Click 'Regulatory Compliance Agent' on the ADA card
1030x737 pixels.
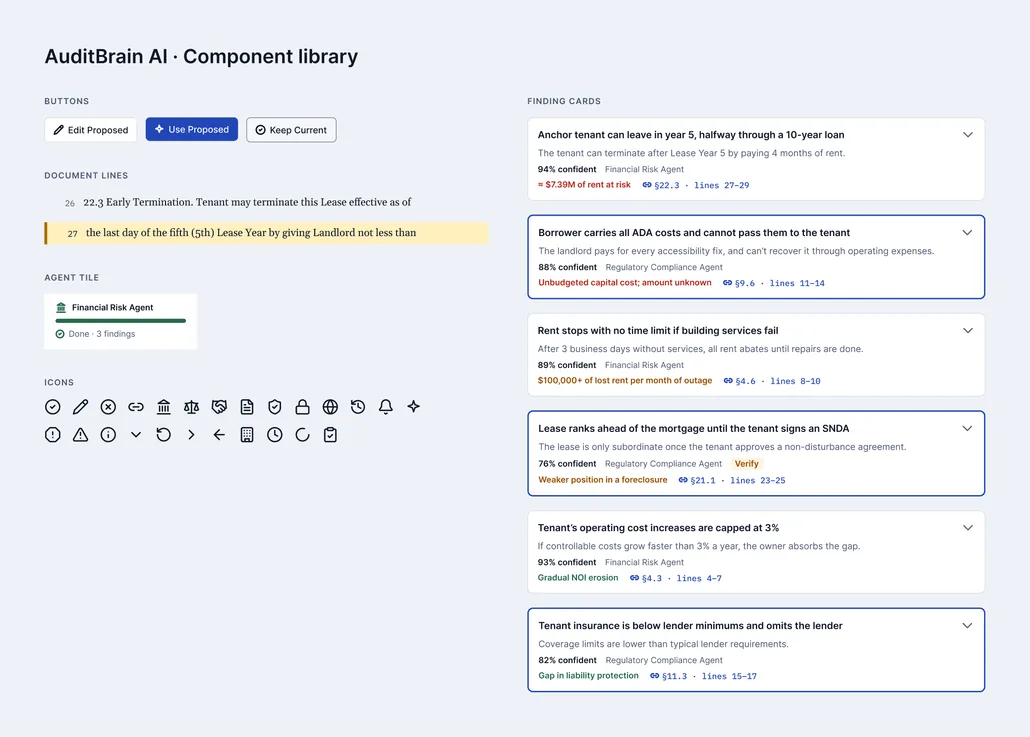663,267
